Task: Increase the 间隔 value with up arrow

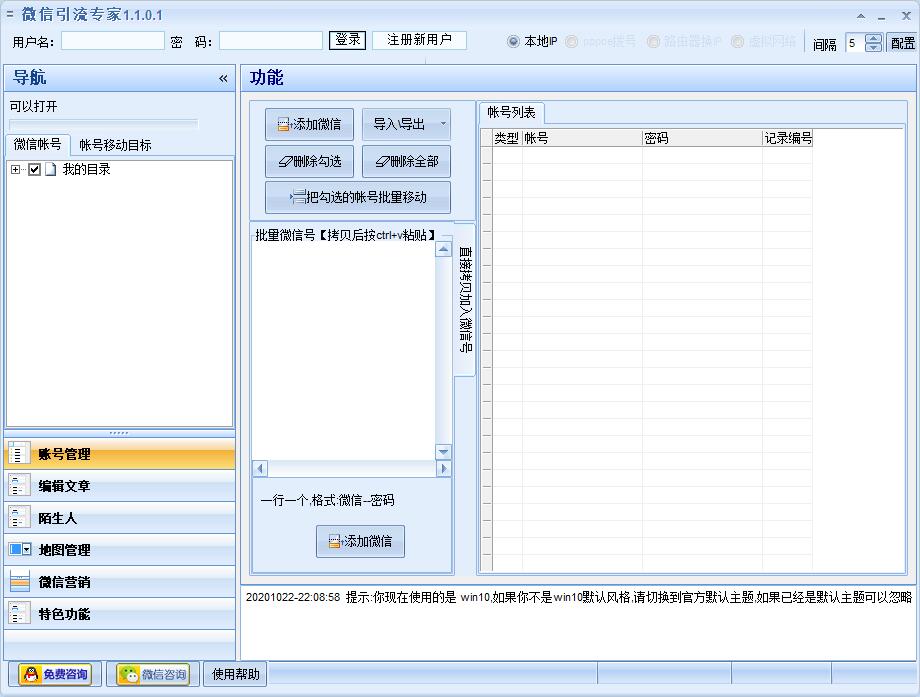Action: click(871, 37)
